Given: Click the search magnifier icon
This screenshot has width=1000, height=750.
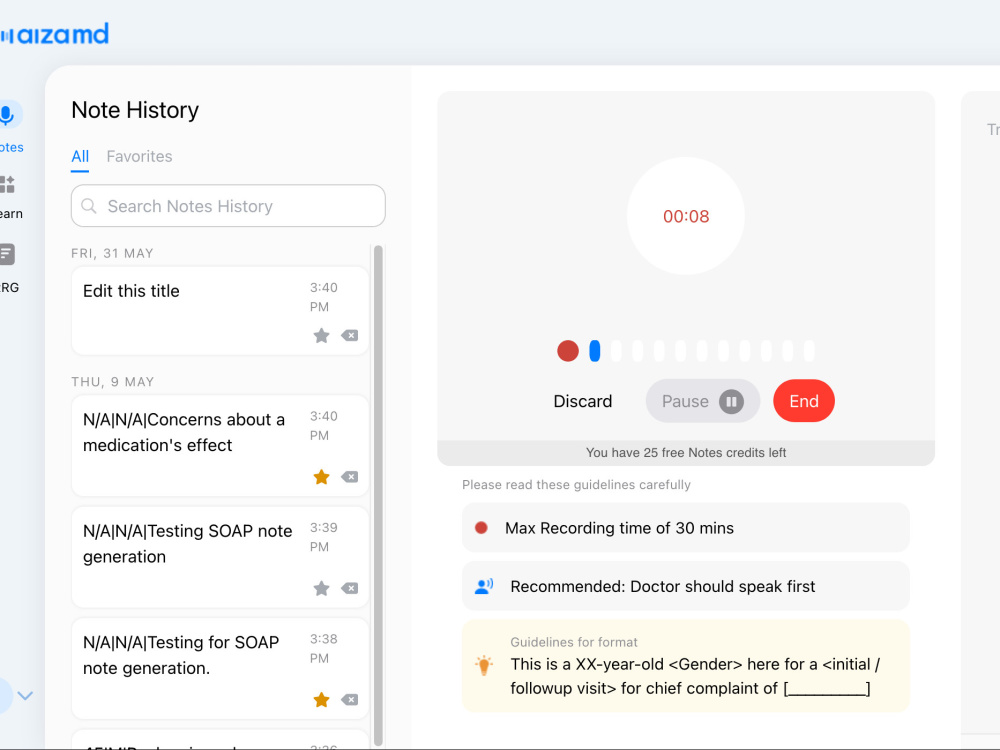Looking at the screenshot, I should [x=89, y=206].
